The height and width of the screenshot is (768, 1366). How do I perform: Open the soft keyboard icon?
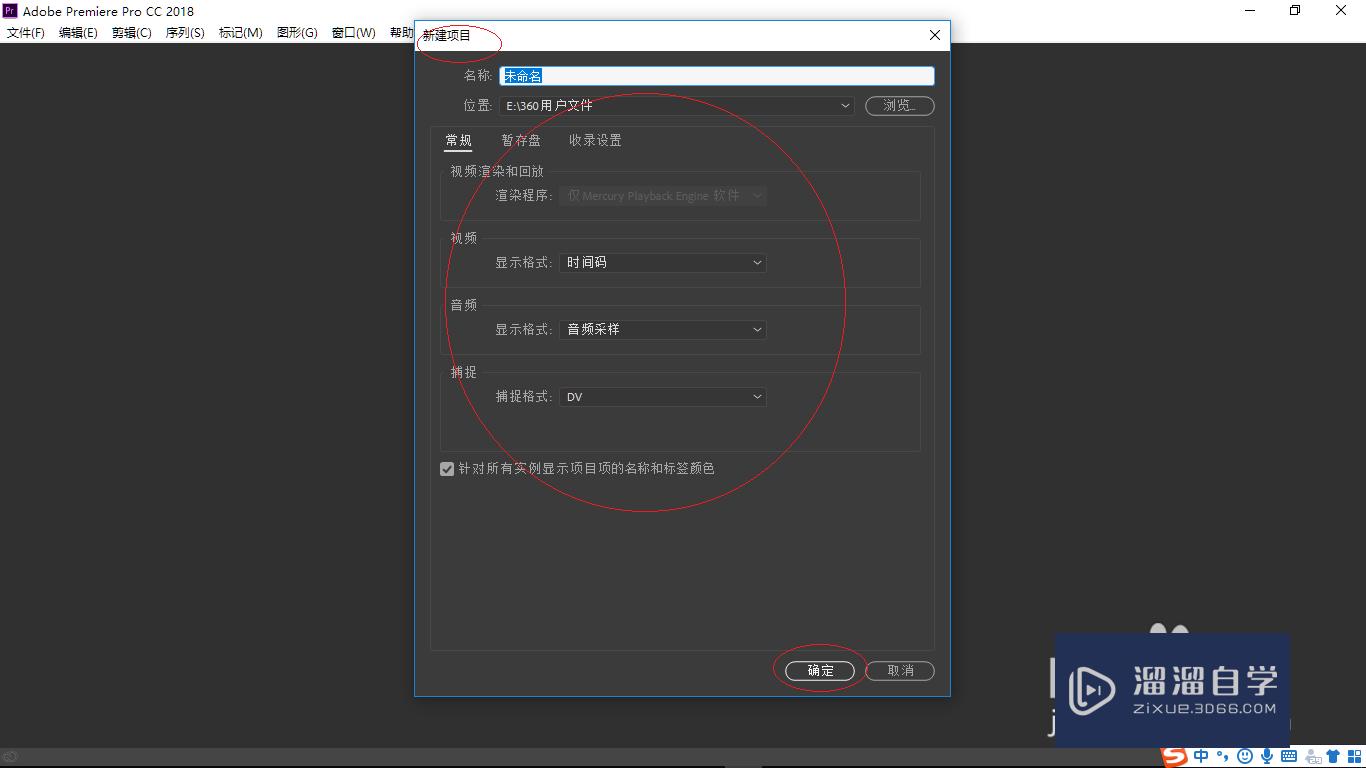pos(1289,757)
